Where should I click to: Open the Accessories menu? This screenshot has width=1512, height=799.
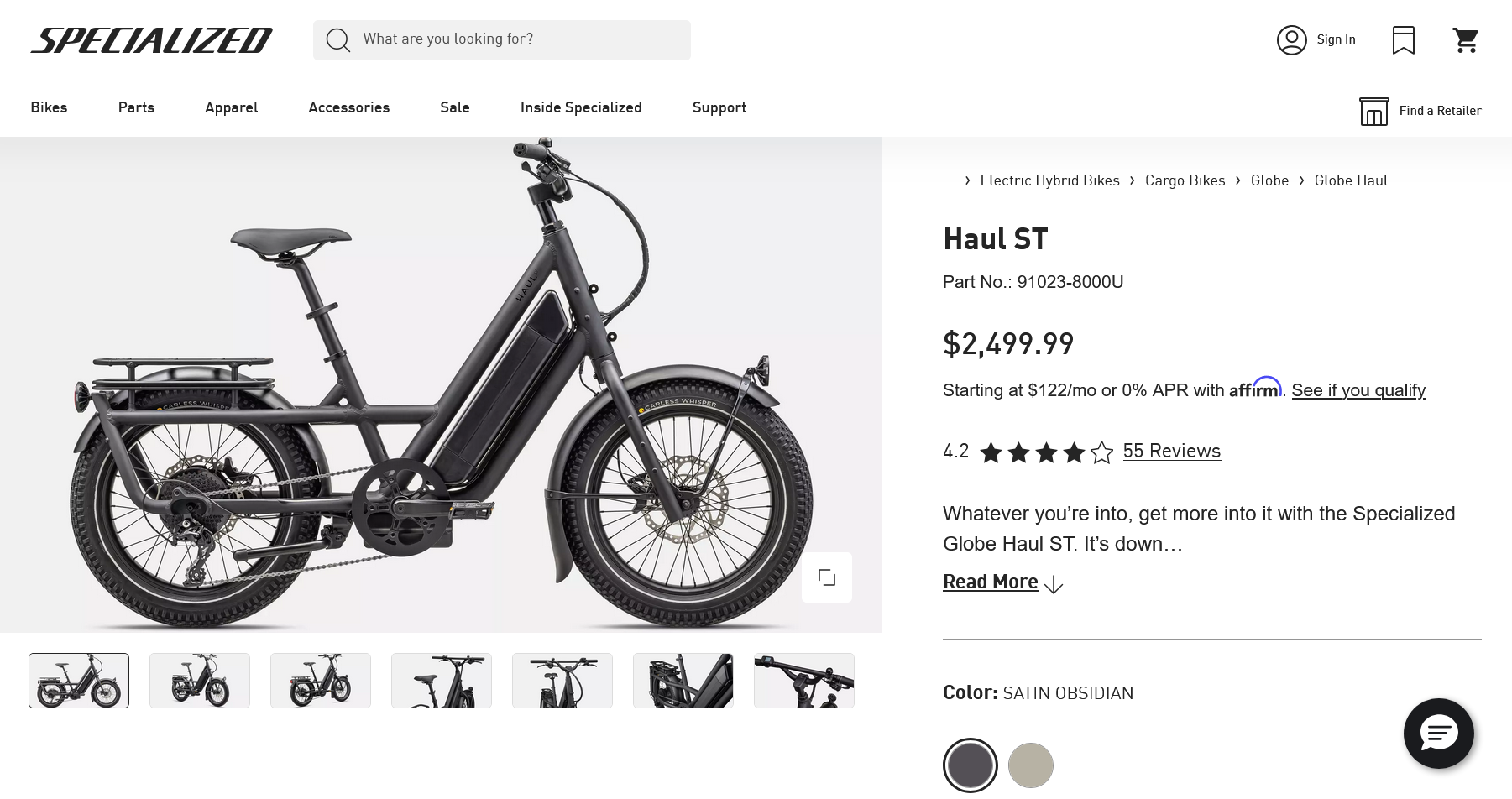point(349,107)
